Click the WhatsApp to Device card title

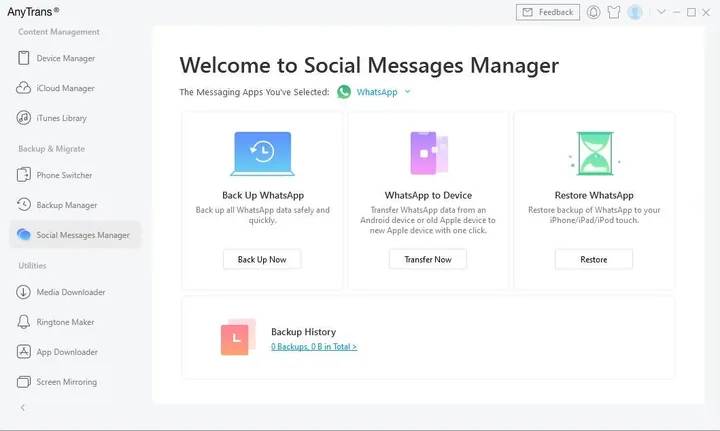point(428,195)
